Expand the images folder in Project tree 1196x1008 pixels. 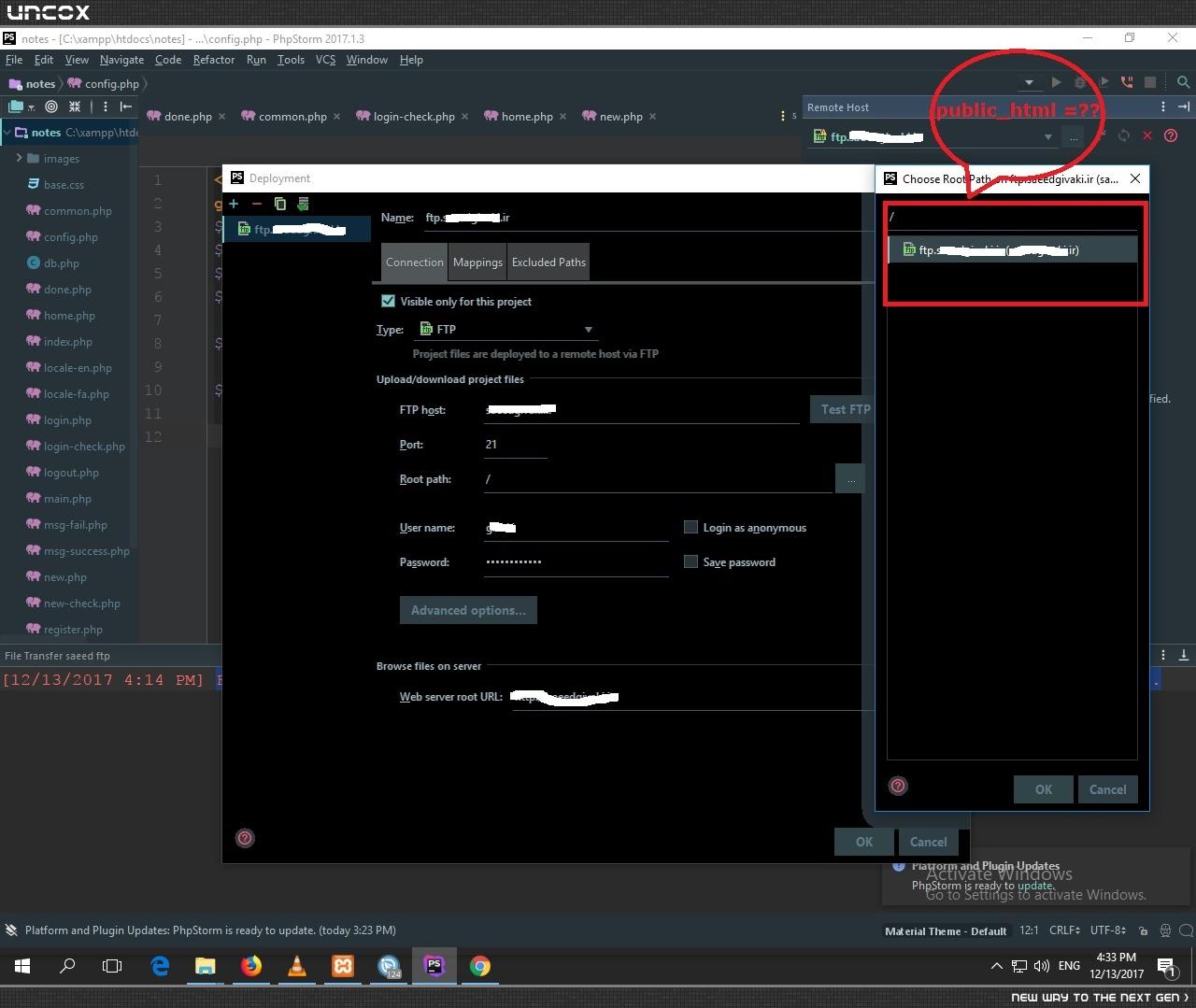pyautogui.click(x=19, y=158)
